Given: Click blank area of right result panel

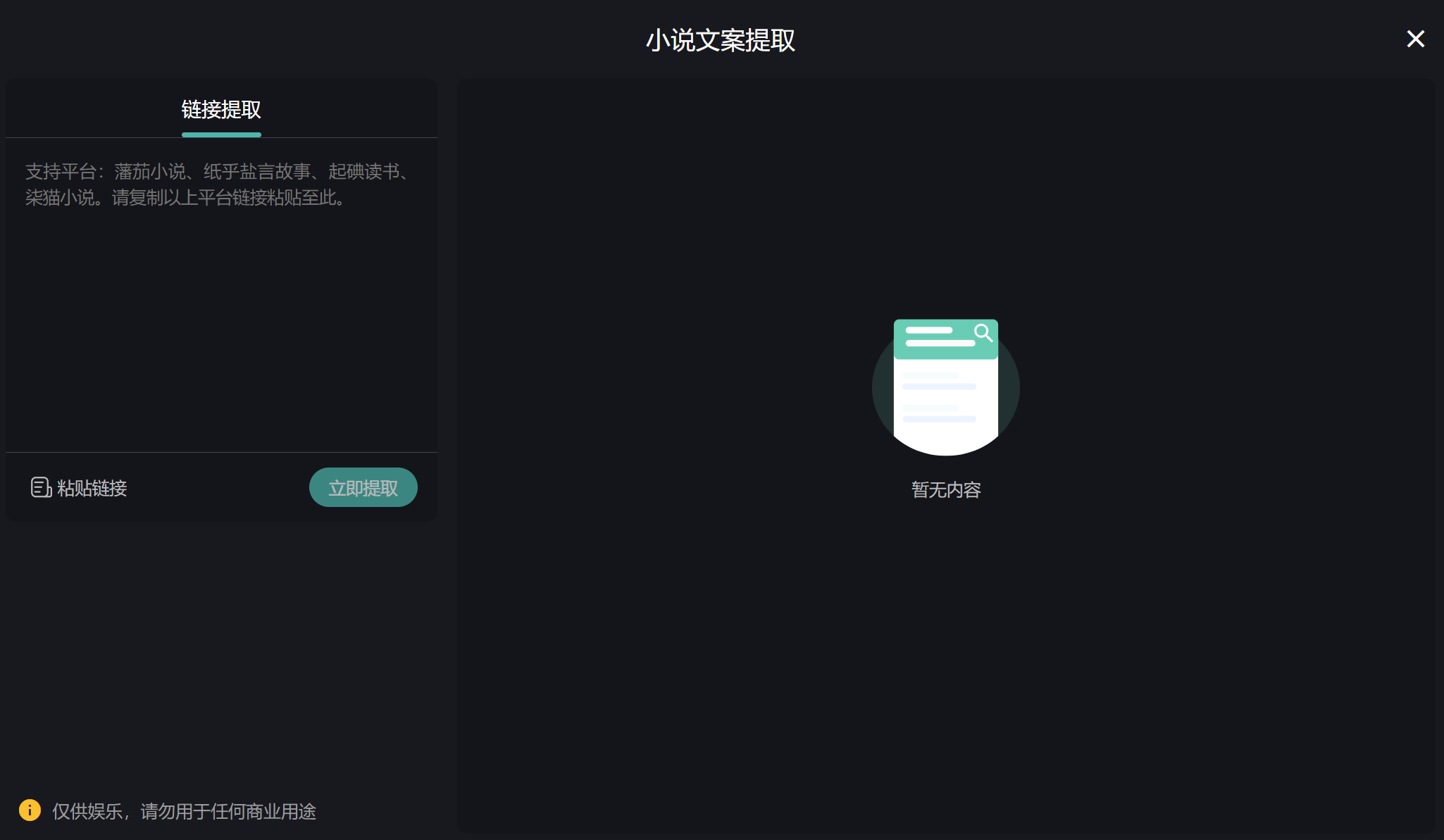Looking at the screenshot, I should click(x=945, y=669).
